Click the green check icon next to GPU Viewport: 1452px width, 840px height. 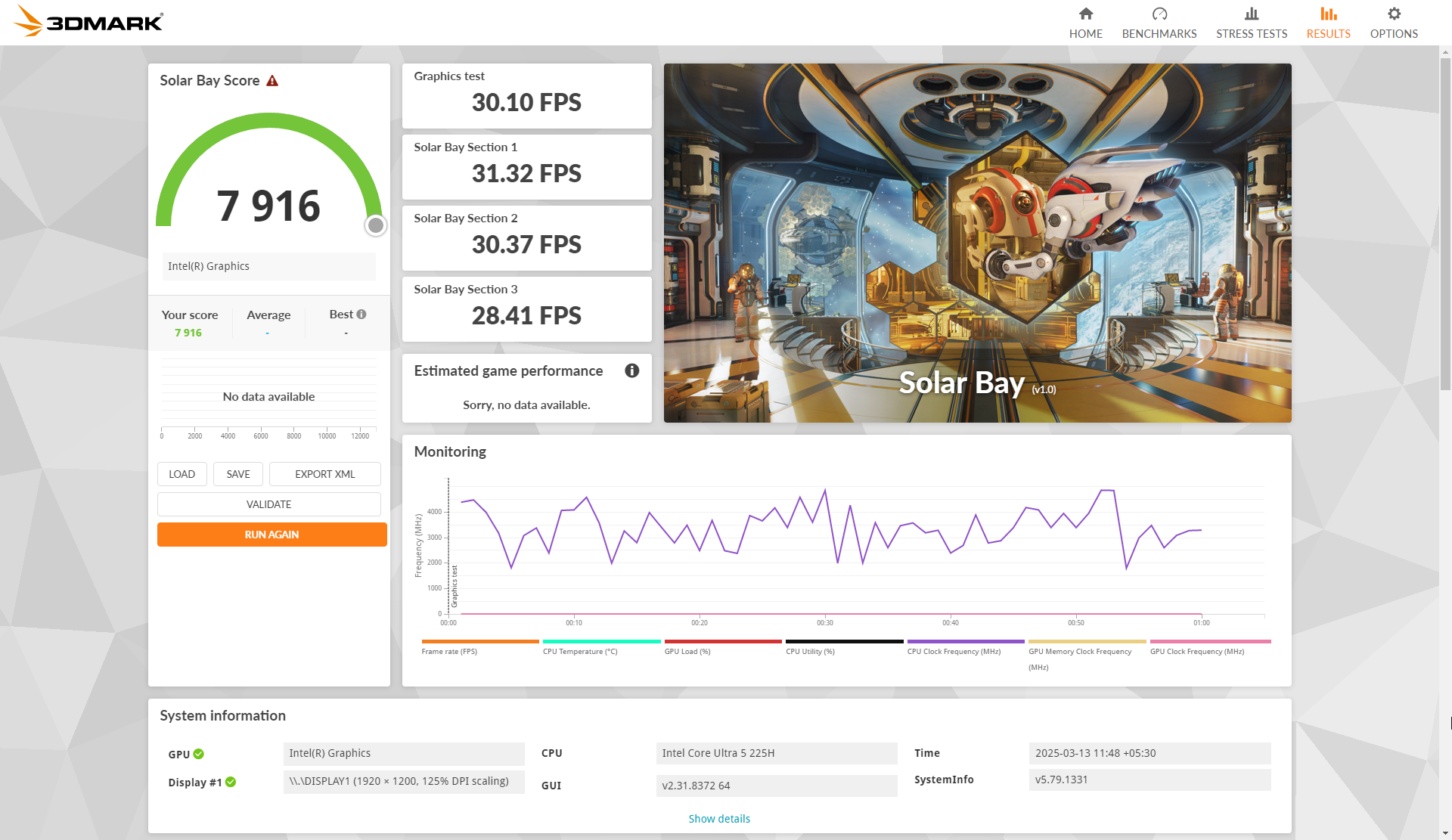click(198, 754)
